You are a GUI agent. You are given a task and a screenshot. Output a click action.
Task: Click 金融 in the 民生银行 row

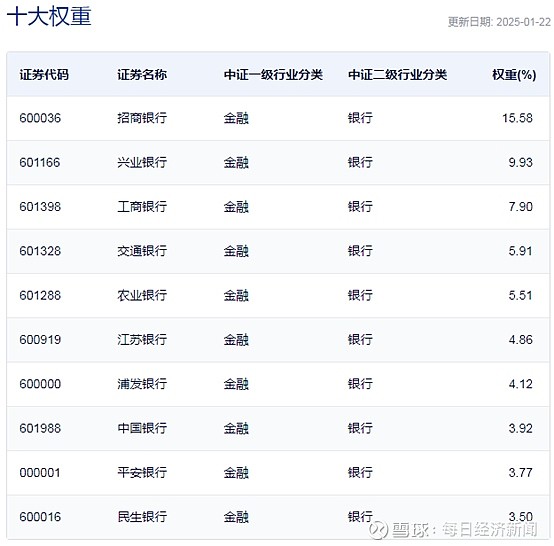point(236,517)
